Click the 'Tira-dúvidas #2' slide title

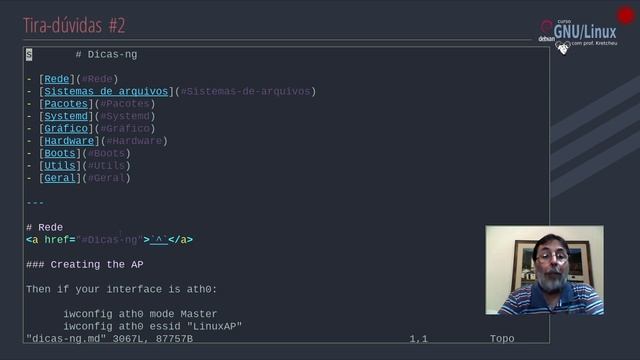click(x=74, y=25)
